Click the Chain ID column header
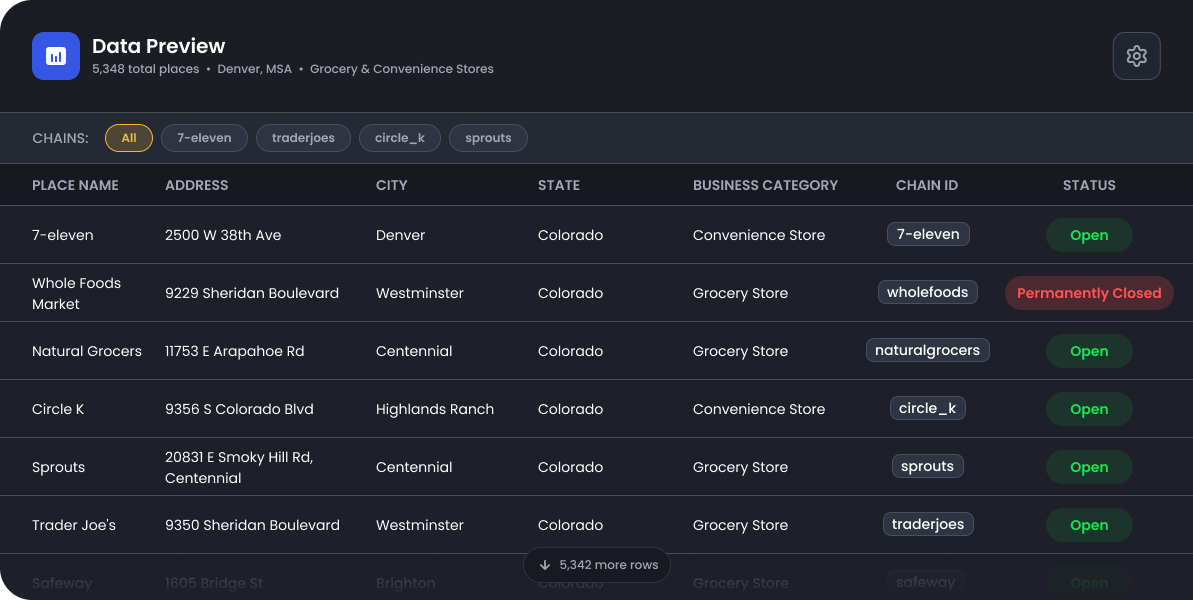This screenshot has width=1193, height=600. coord(927,185)
